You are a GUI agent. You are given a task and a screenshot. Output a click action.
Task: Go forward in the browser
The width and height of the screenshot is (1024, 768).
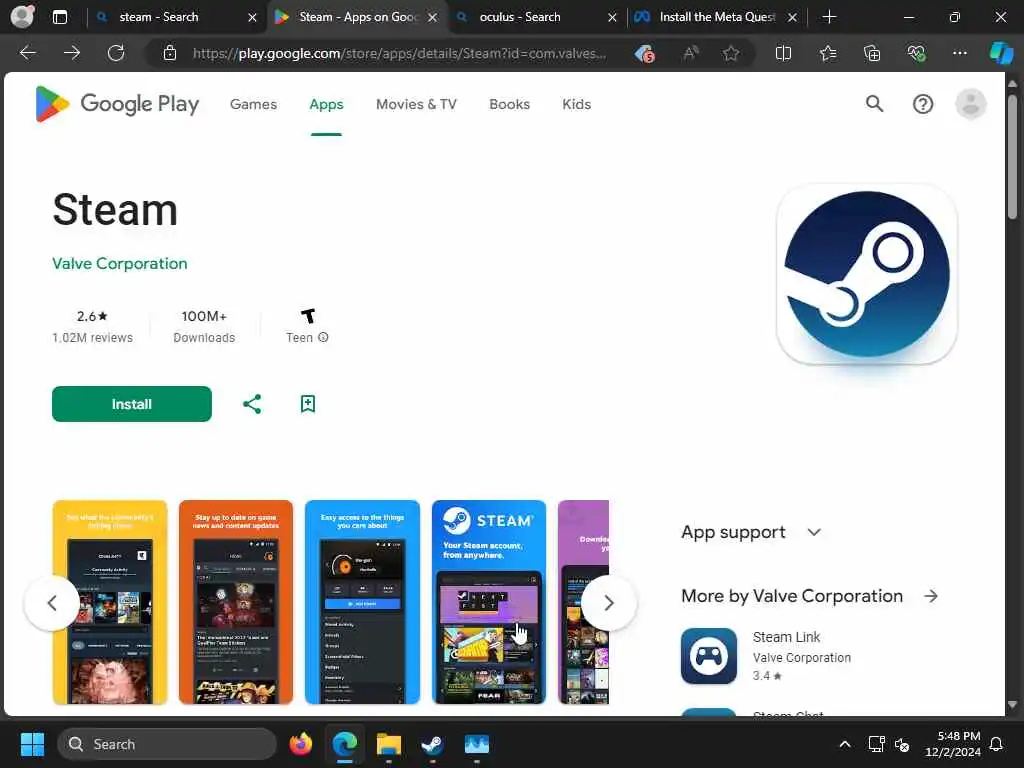tap(72, 53)
